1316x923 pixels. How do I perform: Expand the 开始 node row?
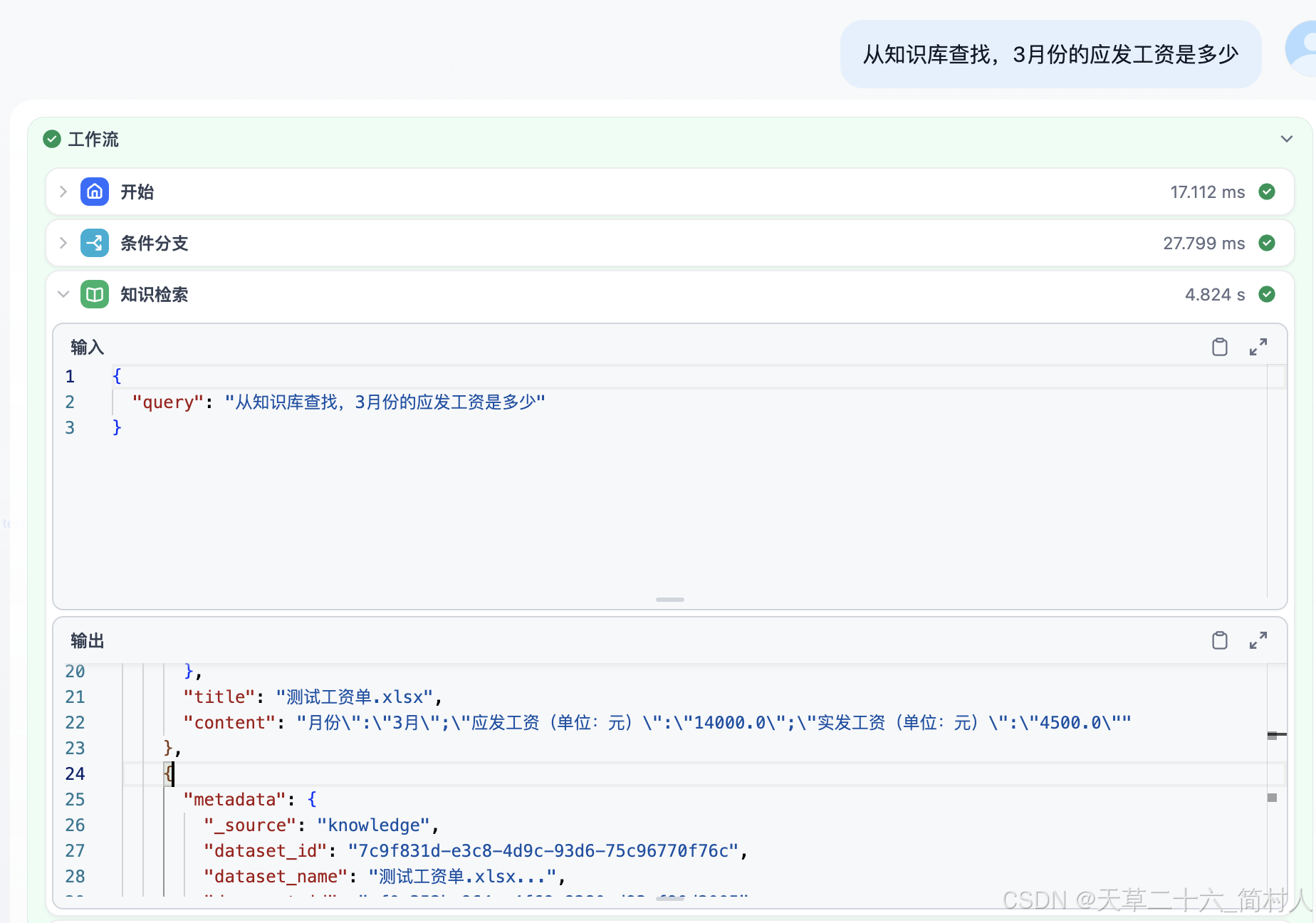point(63,192)
